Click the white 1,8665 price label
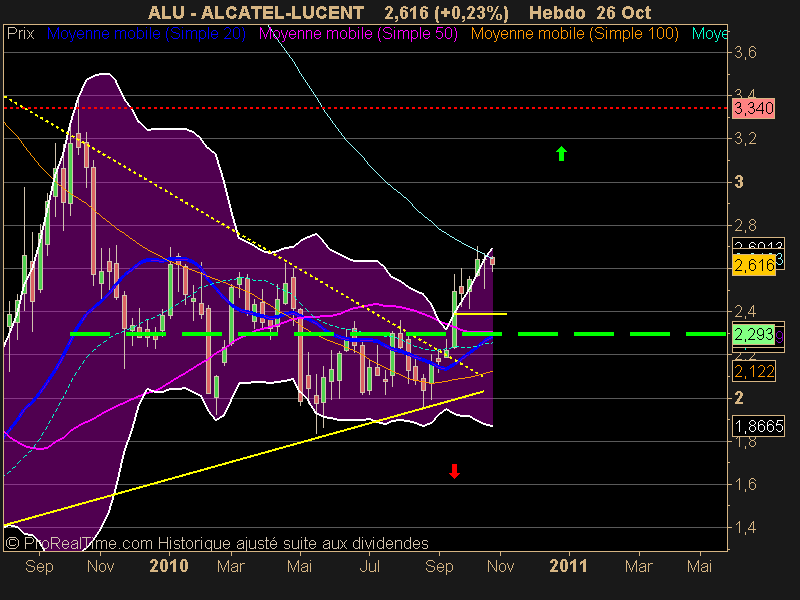 (758, 426)
